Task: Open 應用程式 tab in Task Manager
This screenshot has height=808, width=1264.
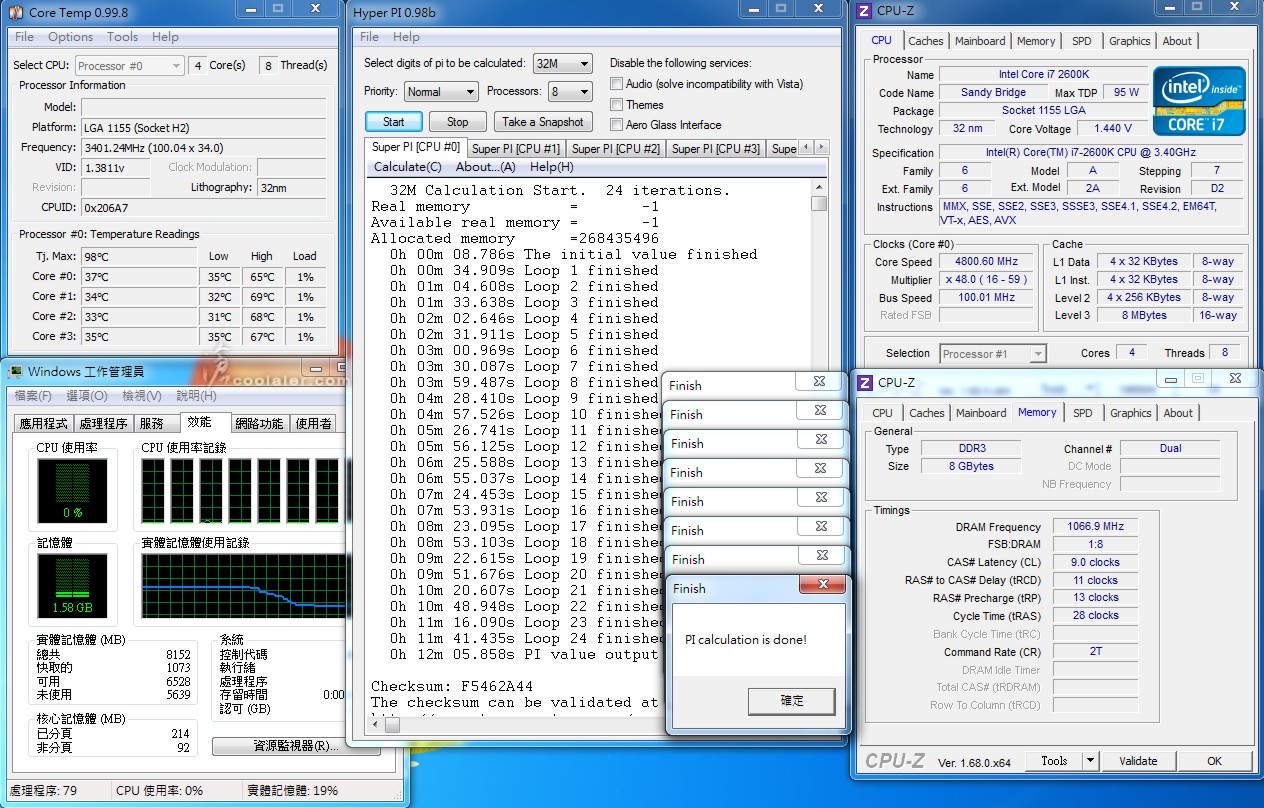Action: (x=44, y=424)
